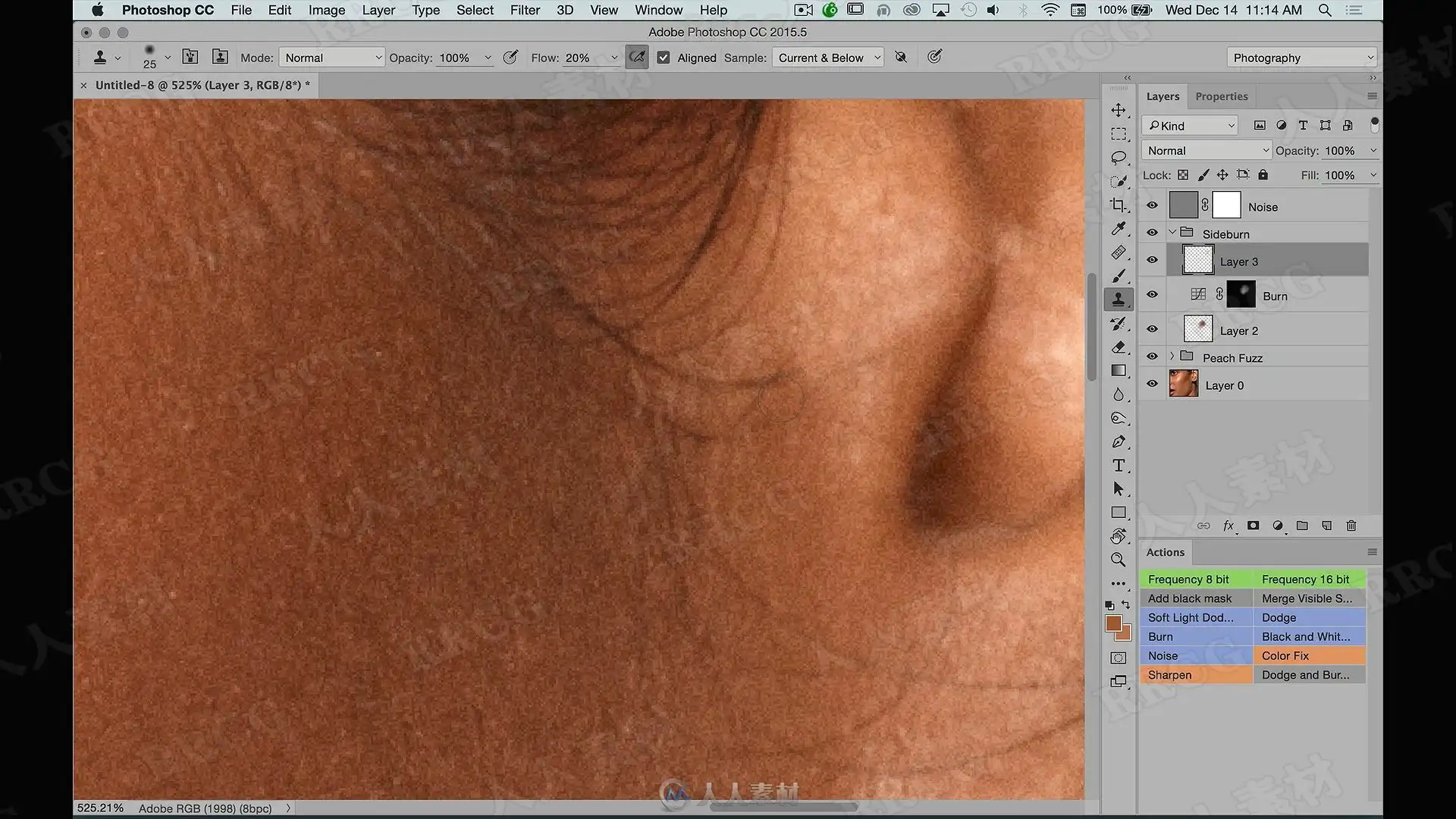Run the Color Fix action
This screenshot has height=819, width=1456.
point(1310,656)
